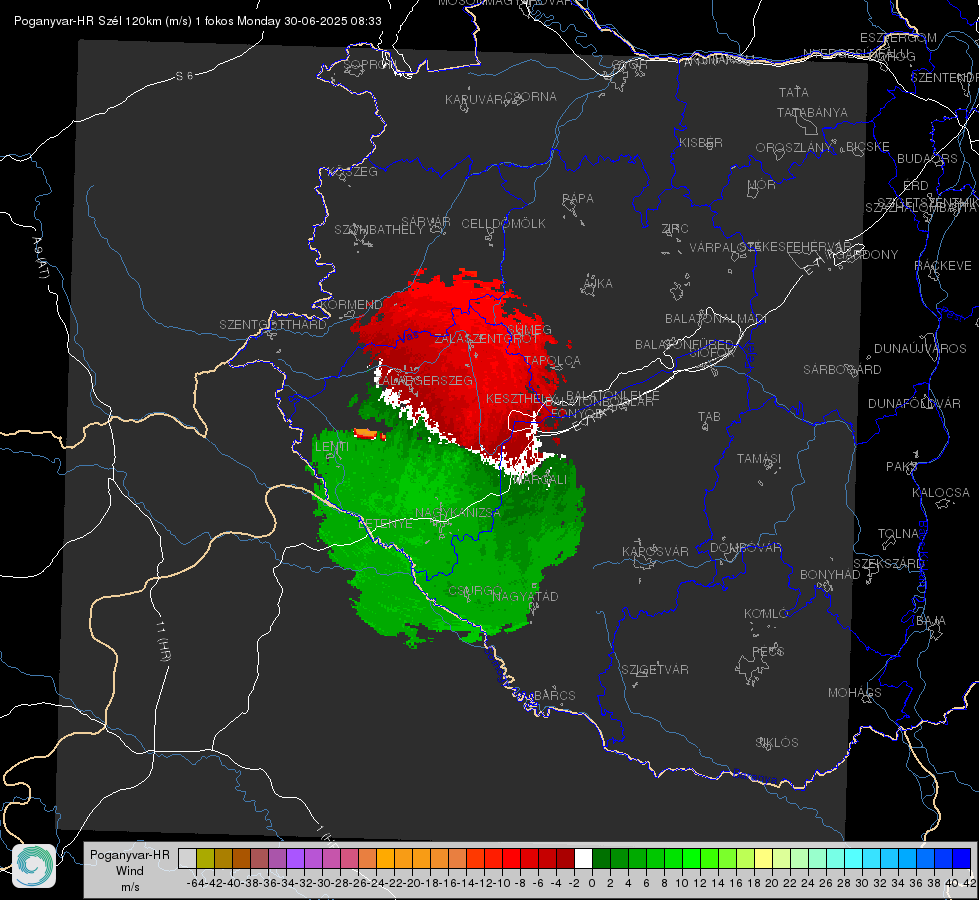Select the dark blue swatch ending the legend
Screen dimensions: 979x900
point(962,859)
